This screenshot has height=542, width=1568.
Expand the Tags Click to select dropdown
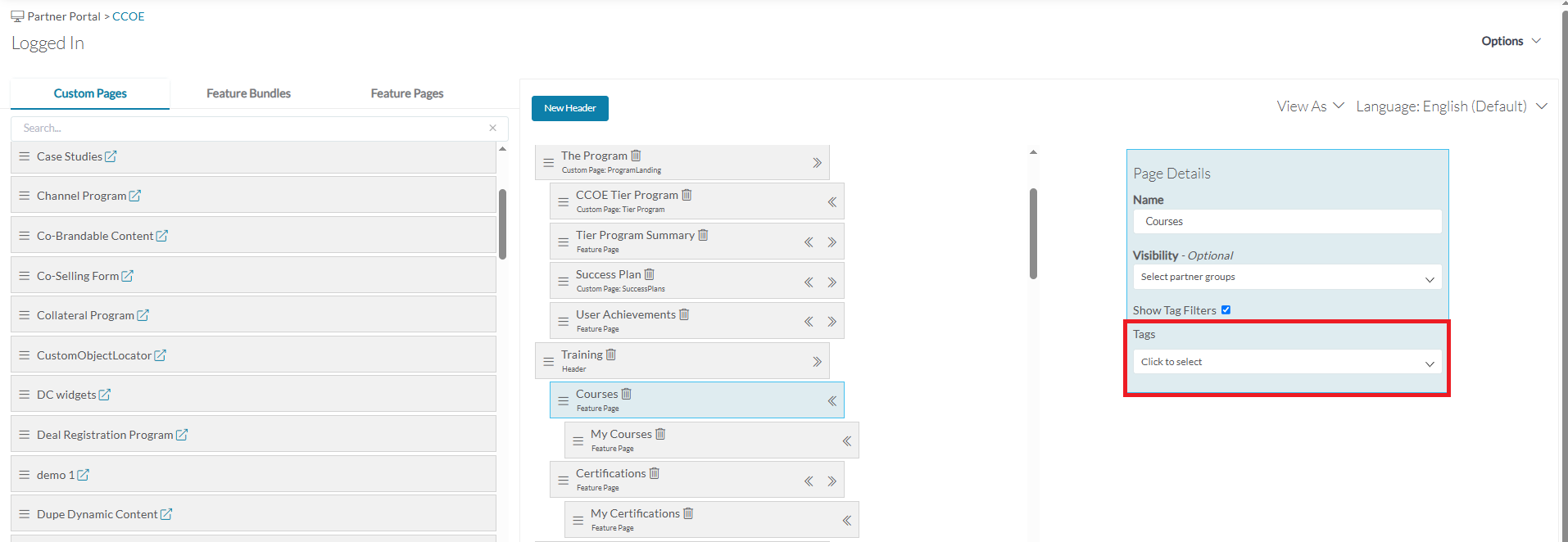point(1287,362)
